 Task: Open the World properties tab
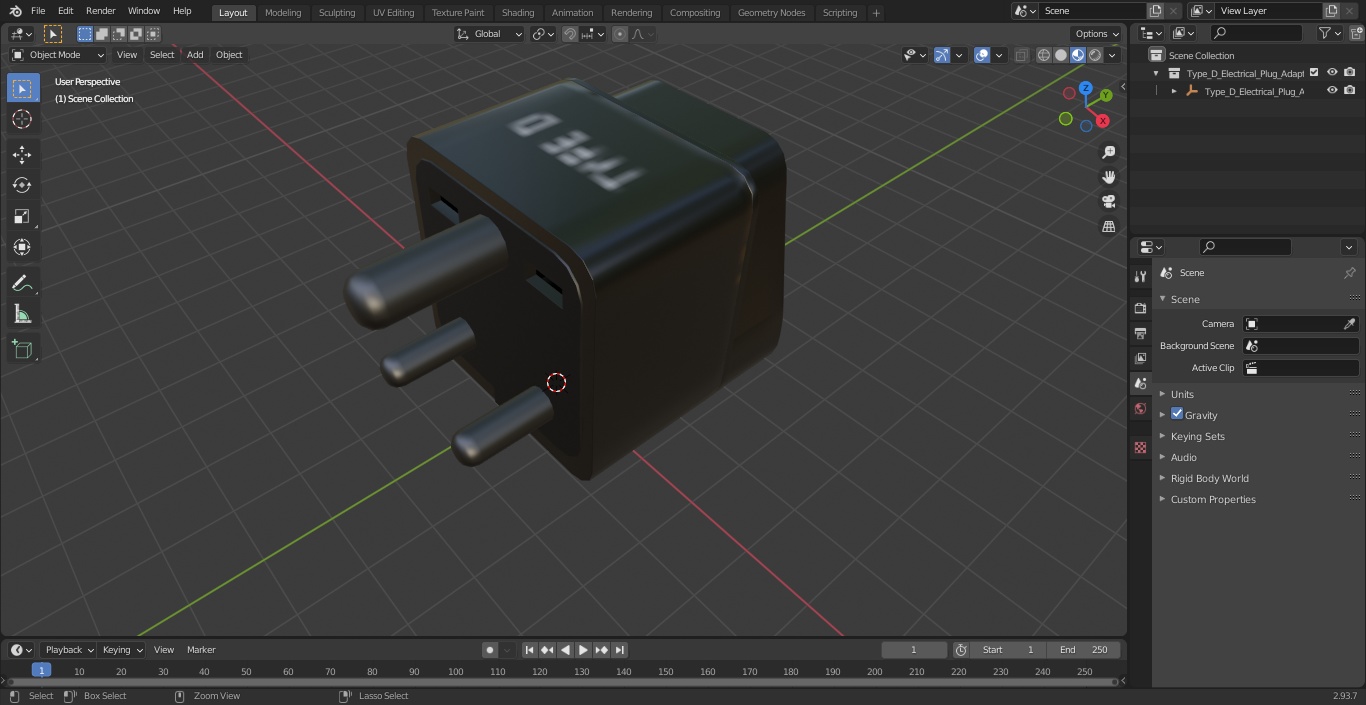(x=1140, y=408)
